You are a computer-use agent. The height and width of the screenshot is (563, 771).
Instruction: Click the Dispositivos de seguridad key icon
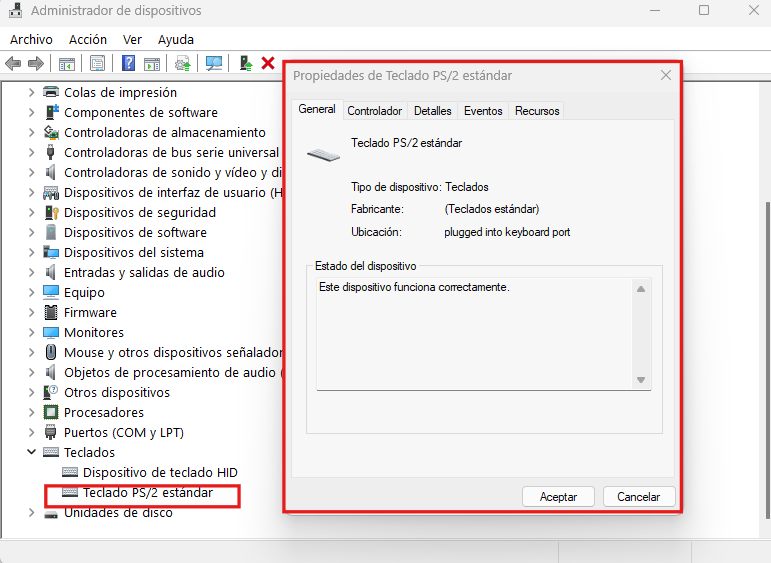51,212
